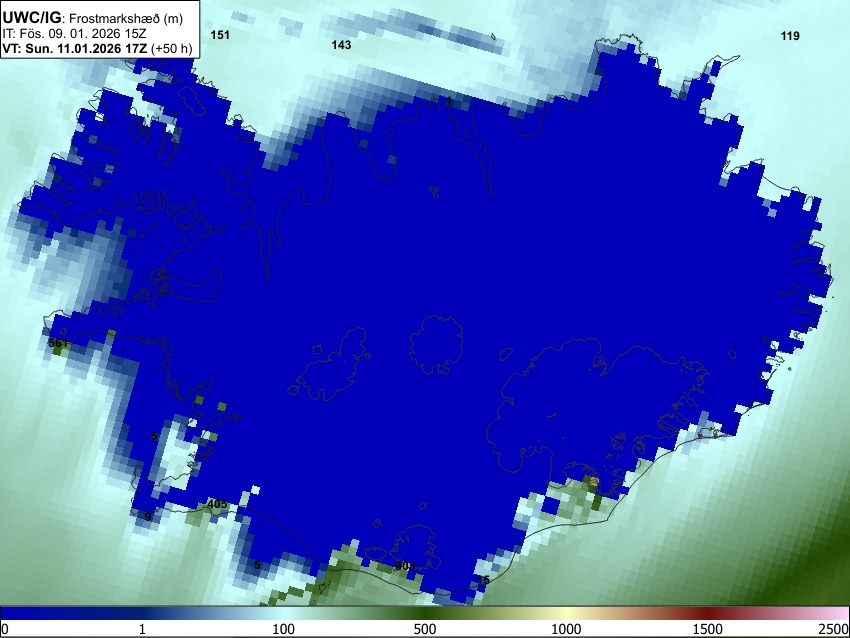This screenshot has width=850, height=638.
Task: Click the legend tick label 2500
Action: [x=834, y=629]
